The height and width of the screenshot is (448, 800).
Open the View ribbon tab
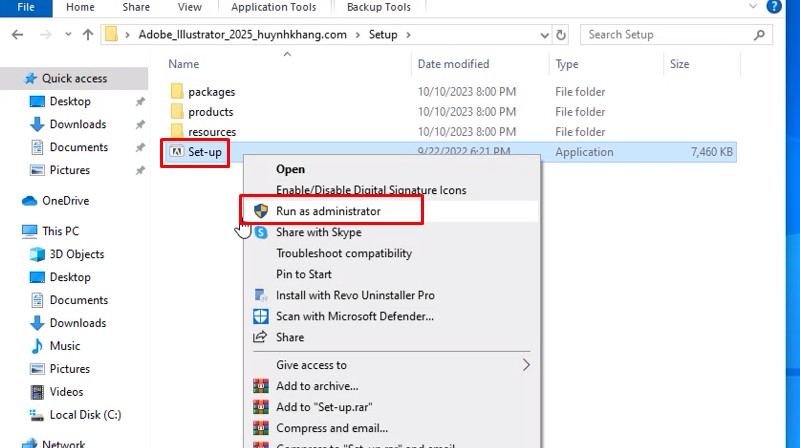(189, 7)
